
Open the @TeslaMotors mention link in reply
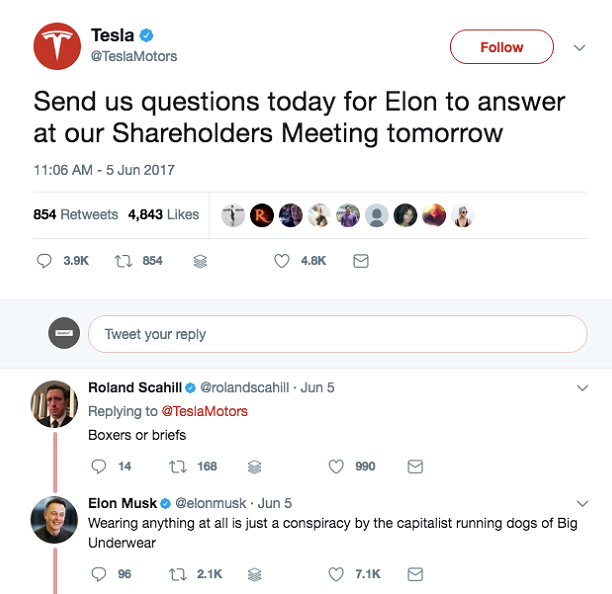204,411
